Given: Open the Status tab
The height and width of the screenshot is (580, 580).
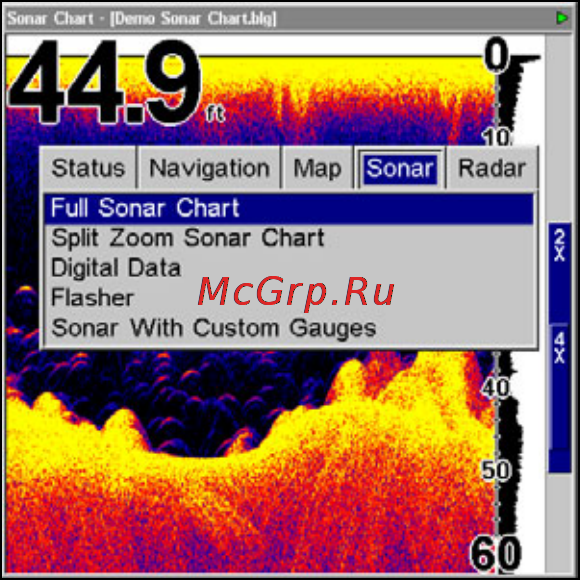Looking at the screenshot, I should tap(88, 168).
